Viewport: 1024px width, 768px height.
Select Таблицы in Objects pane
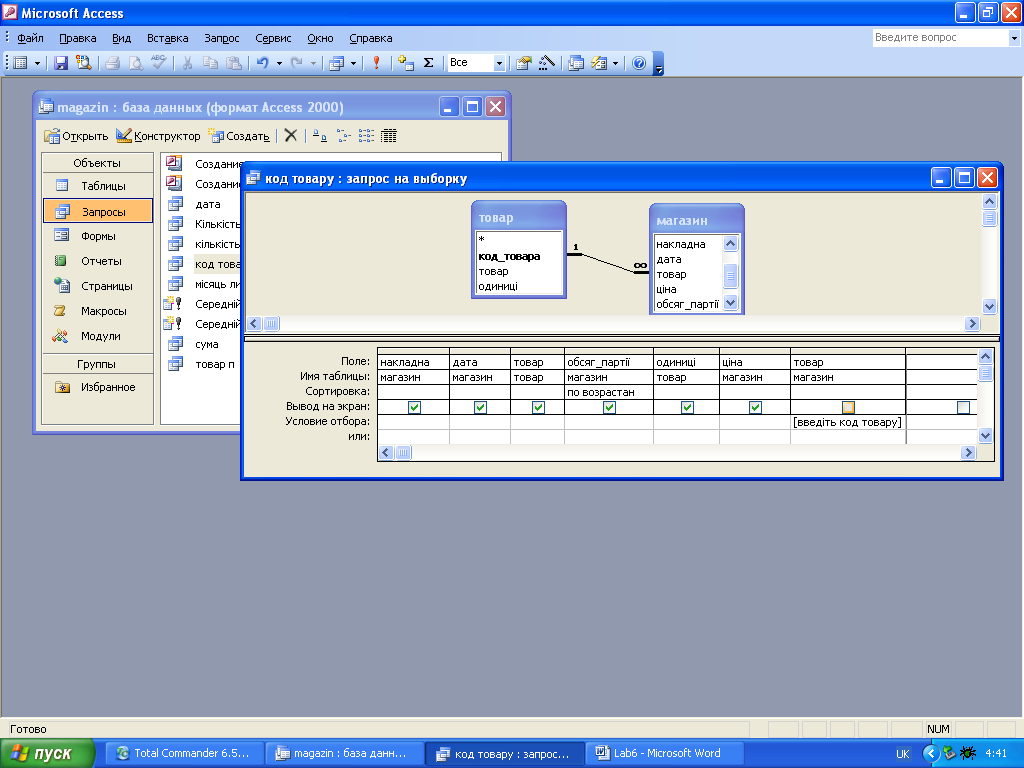[98, 186]
